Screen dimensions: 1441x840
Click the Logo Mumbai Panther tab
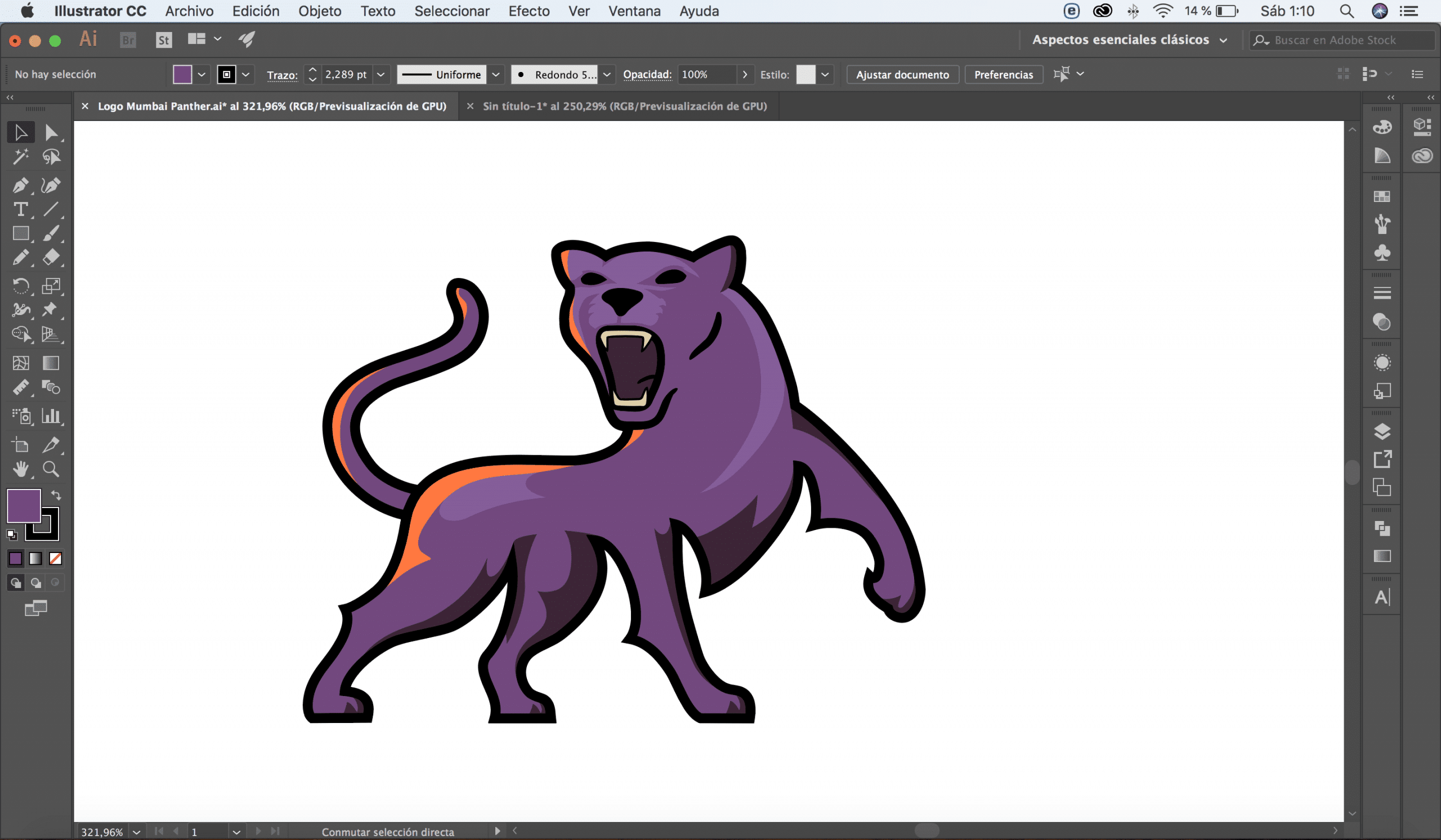pyautogui.click(x=272, y=105)
